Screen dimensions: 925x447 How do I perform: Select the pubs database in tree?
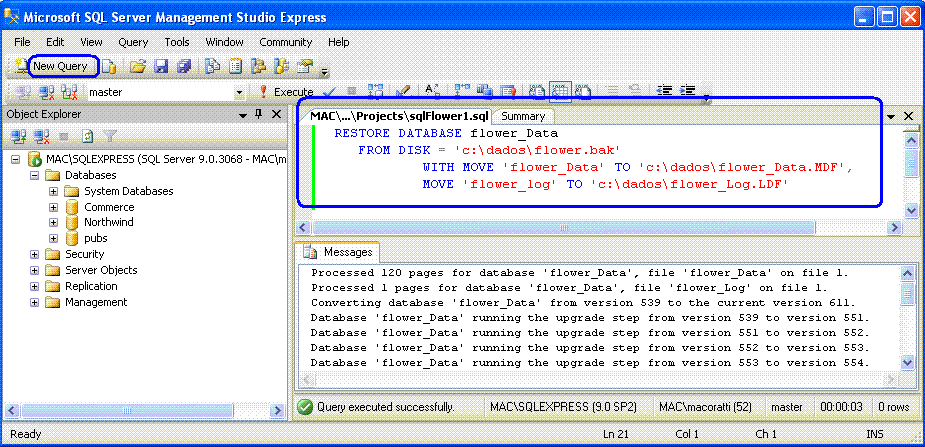click(95, 239)
